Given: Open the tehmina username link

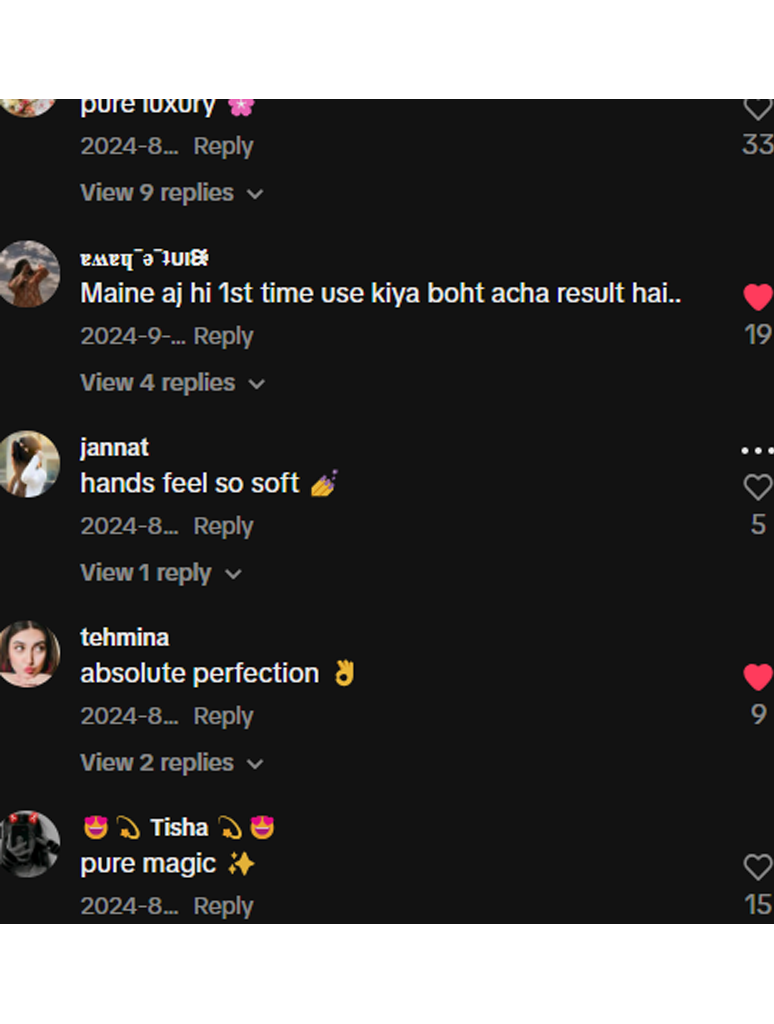Looking at the screenshot, I should click(x=124, y=638).
